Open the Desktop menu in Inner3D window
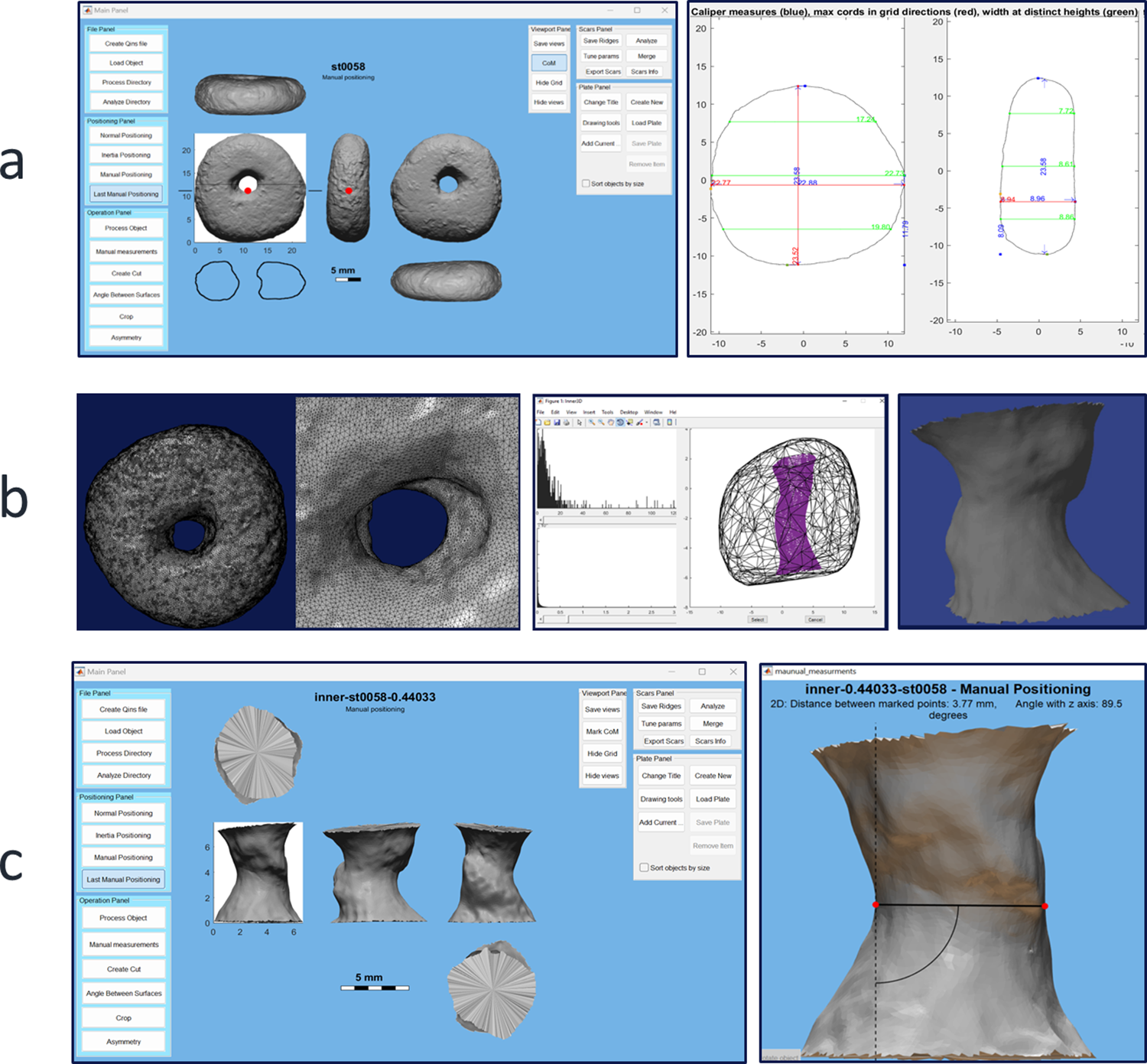Viewport: 1147px width, 1064px height. point(629,412)
